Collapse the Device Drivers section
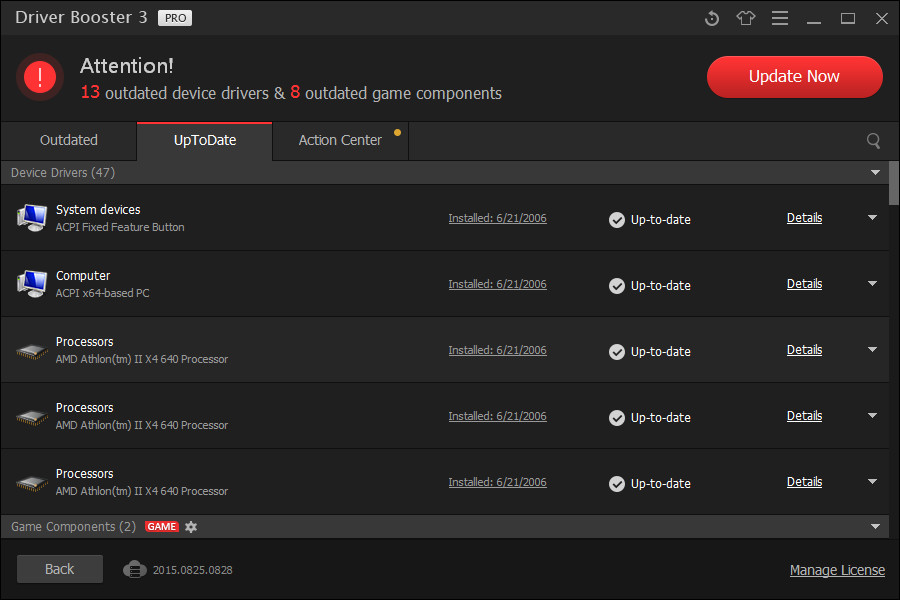Image resolution: width=900 pixels, height=600 pixels. click(x=874, y=172)
